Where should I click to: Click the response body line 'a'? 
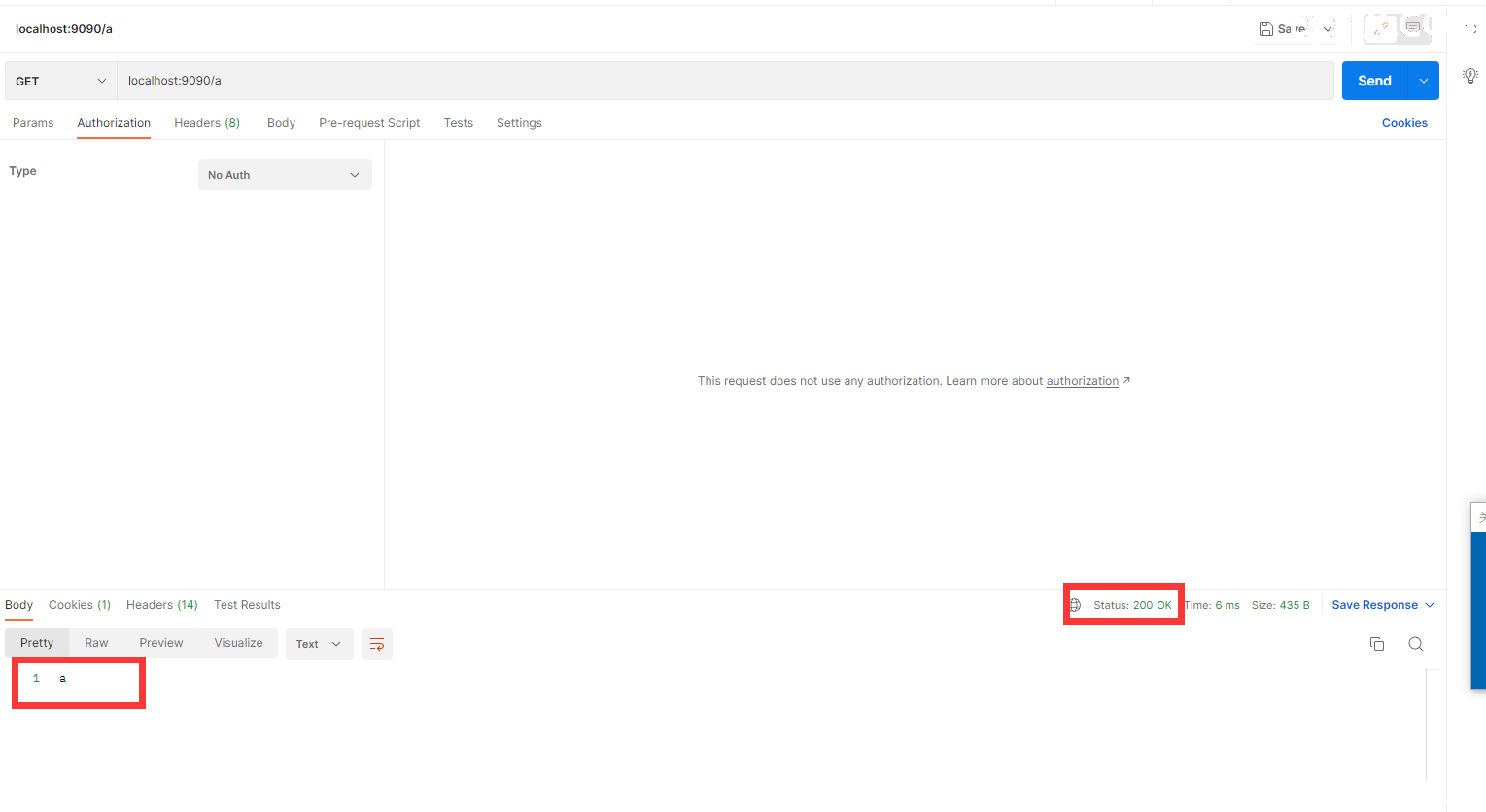[x=62, y=678]
